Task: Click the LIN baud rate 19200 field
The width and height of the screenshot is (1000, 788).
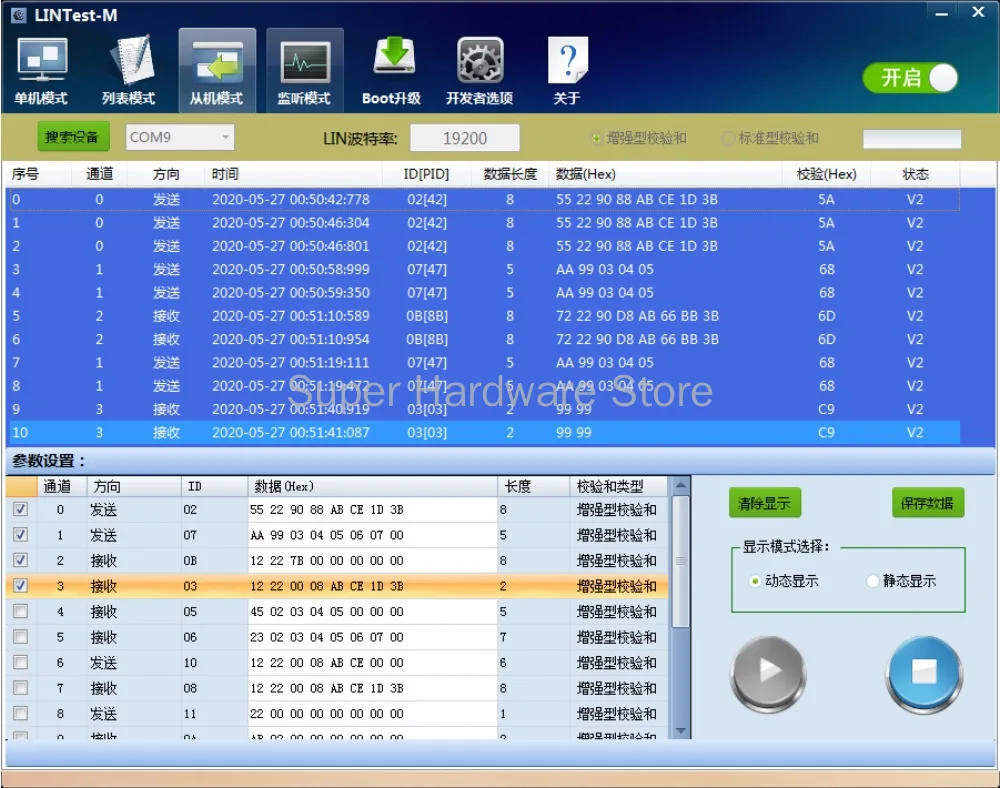Action: [465, 138]
